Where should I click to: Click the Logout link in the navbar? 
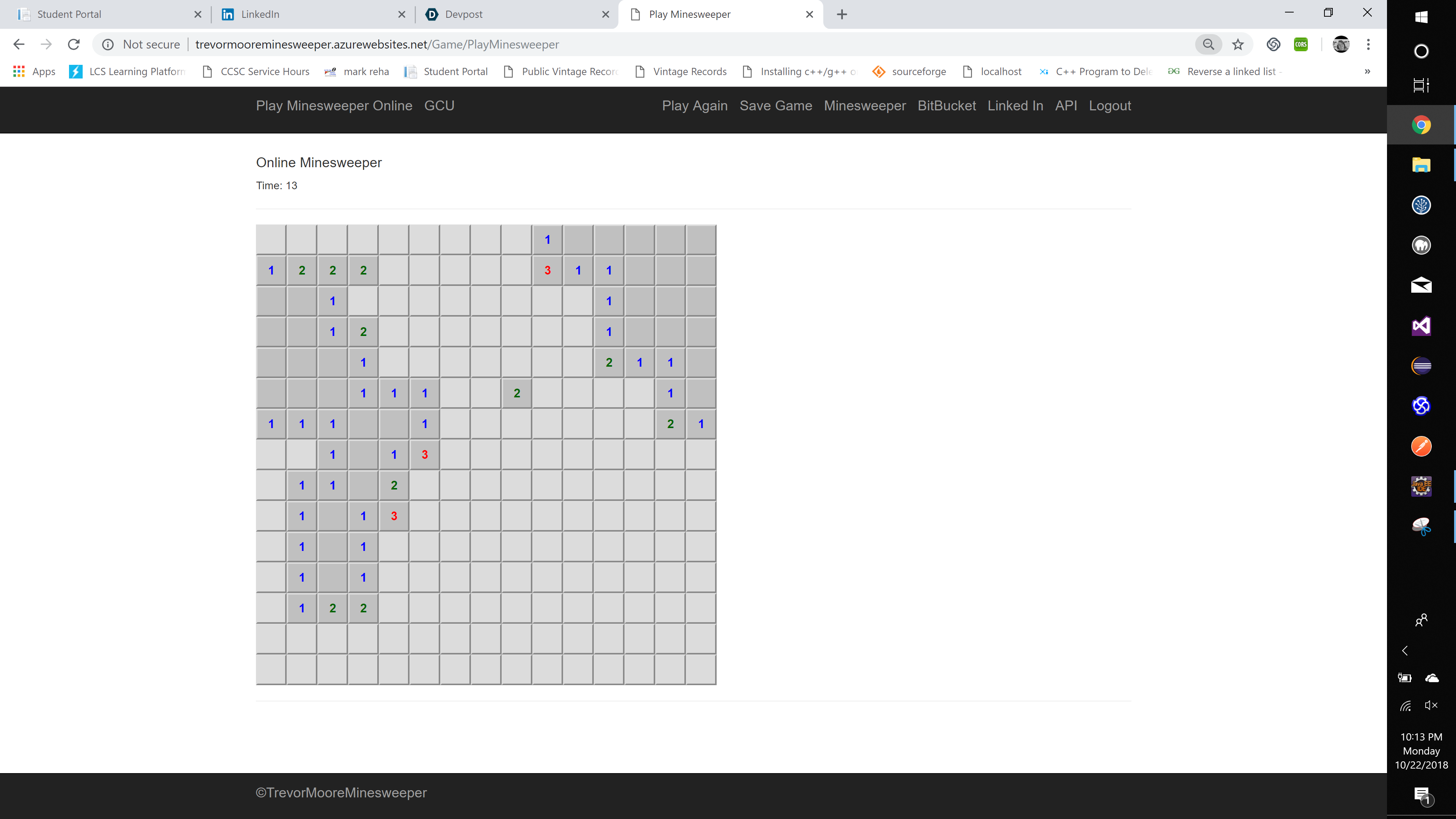click(x=1109, y=106)
